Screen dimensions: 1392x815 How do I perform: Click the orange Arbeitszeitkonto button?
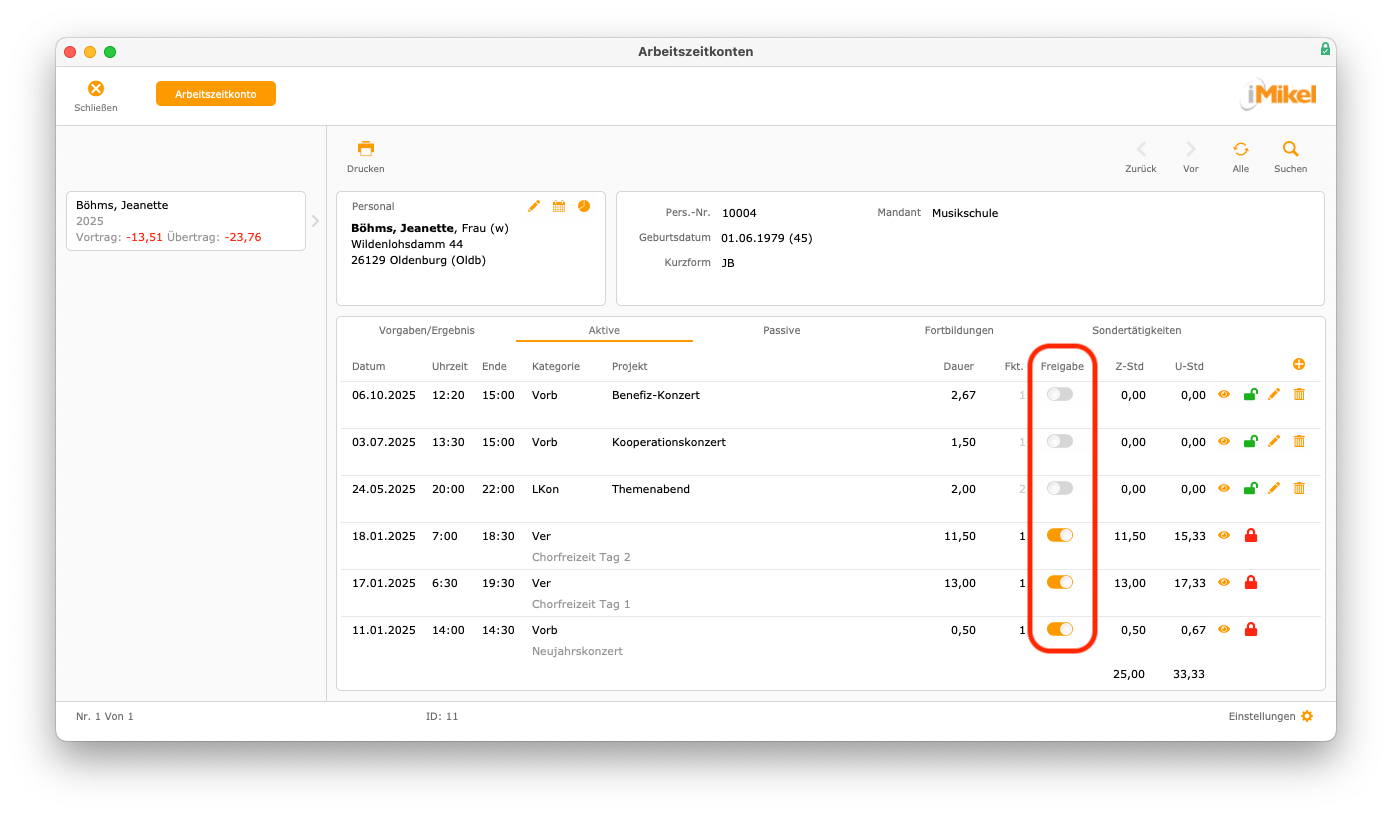point(216,94)
